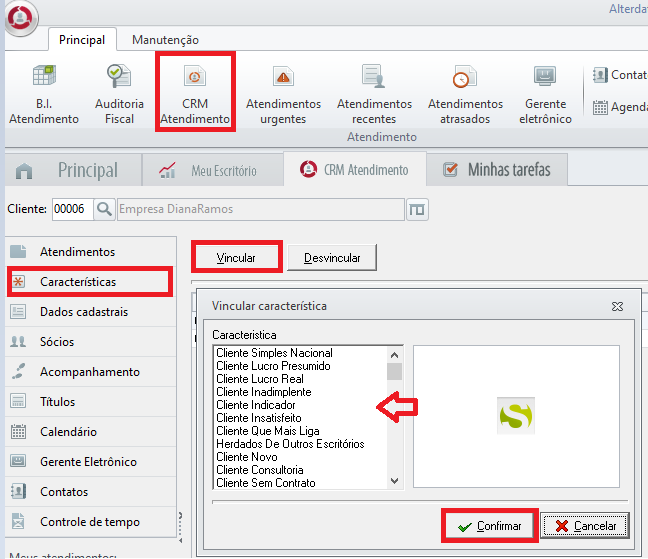Open Controle de tempo section

91,522
